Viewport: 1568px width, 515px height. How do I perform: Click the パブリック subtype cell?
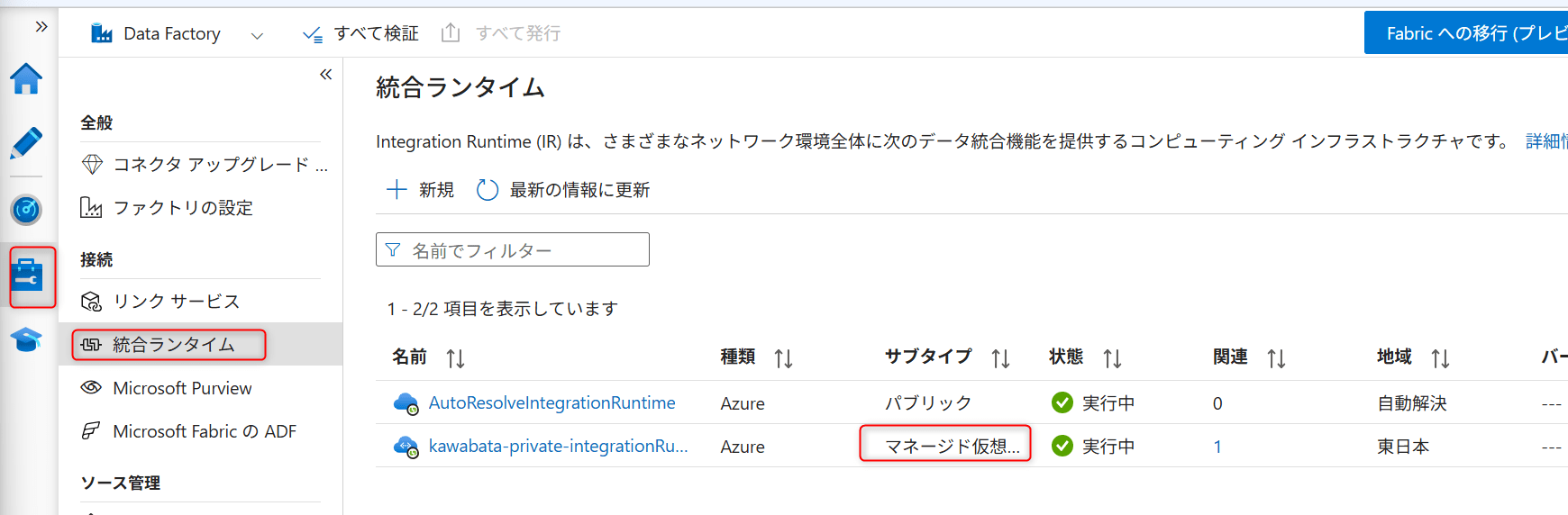(x=928, y=403)
